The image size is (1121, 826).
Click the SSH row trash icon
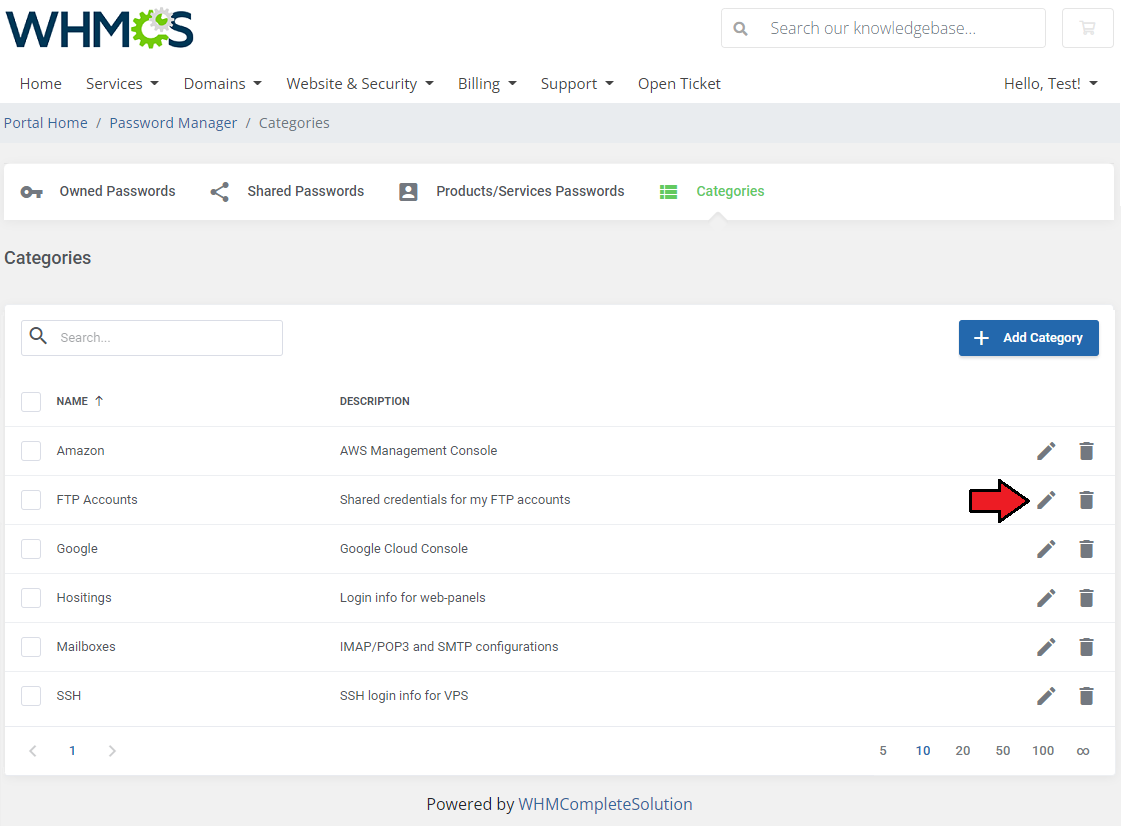[1086, 696]
